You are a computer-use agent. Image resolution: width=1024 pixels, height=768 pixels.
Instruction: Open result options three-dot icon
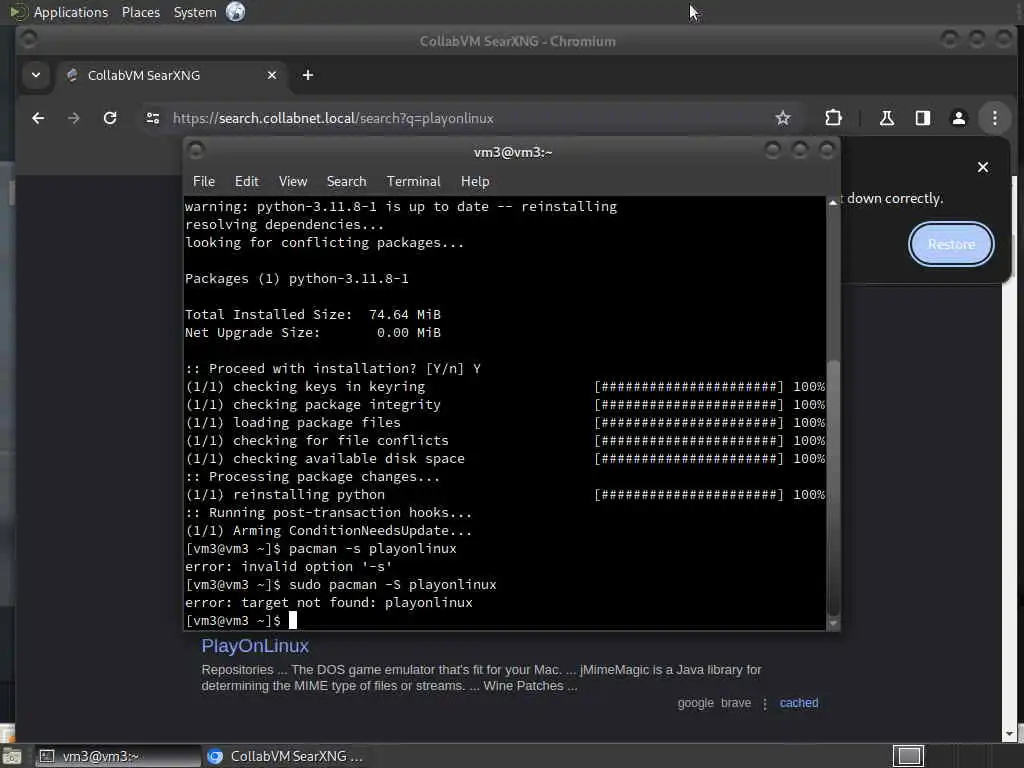[x=765, y=703]
